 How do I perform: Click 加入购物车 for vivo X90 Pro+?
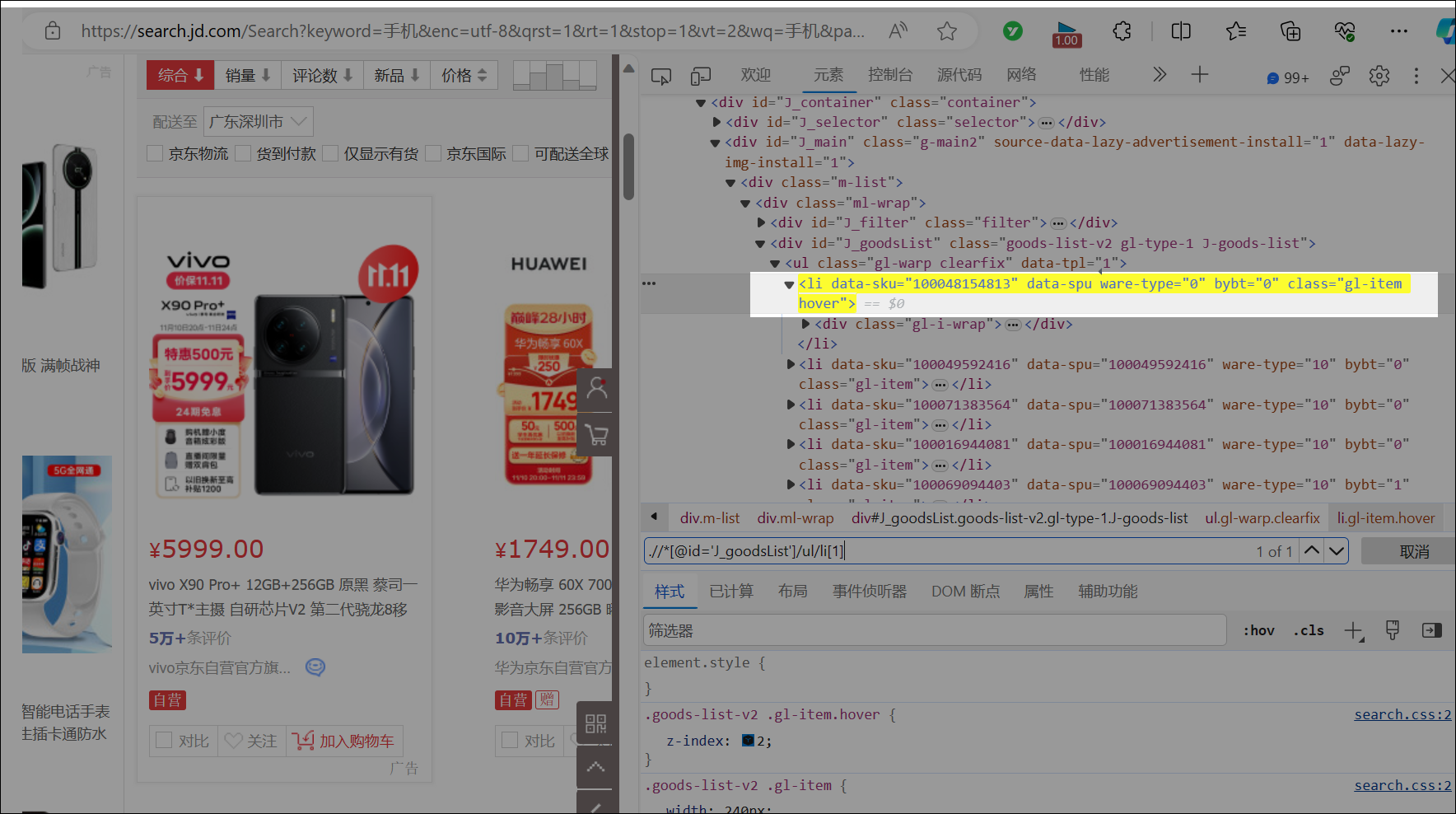[x=344, y=741]
